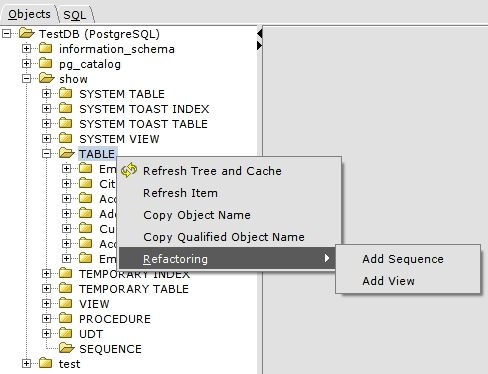Image resolution: width=488 pixels, height=374 pixels.
Task: Expand the test schema node
Action: tap(26, 364)
